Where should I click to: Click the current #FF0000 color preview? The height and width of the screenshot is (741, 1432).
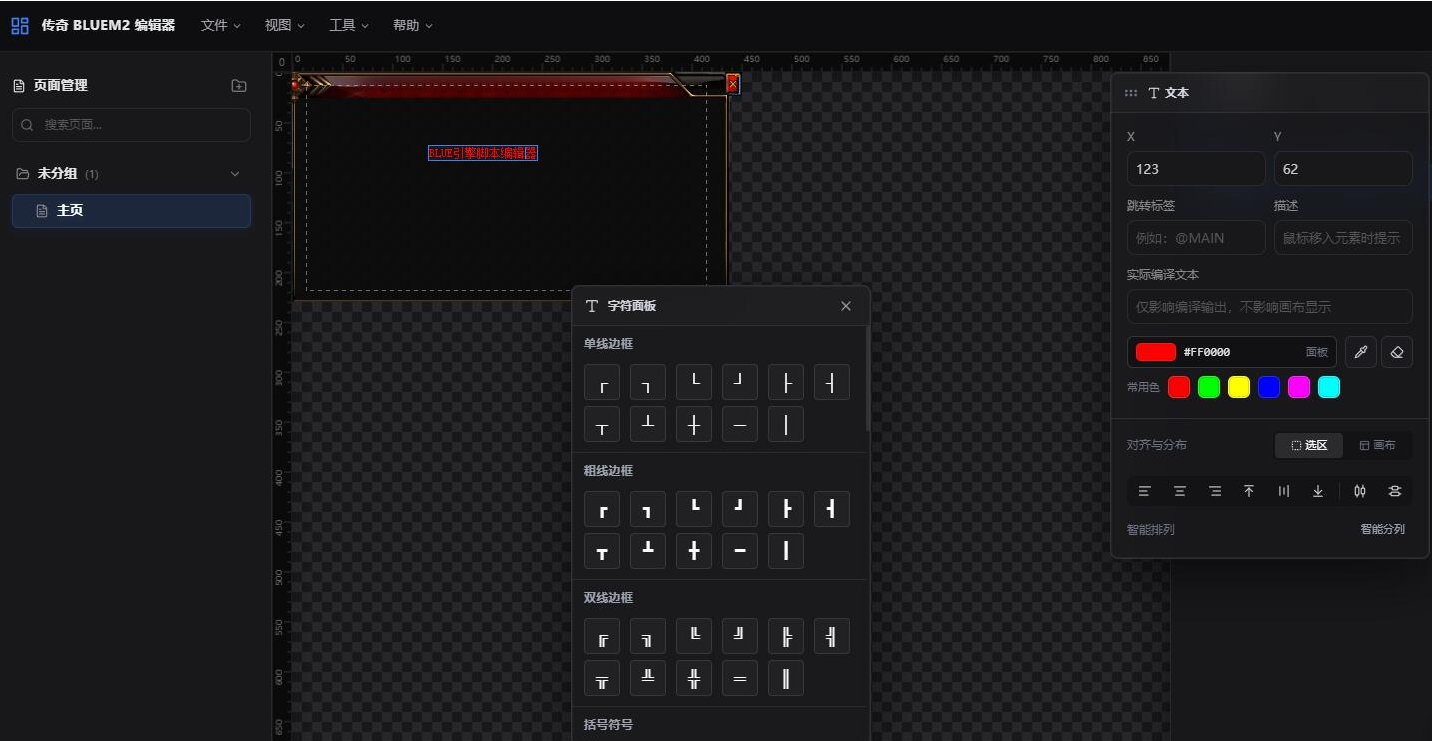[x=1156, y=352]
